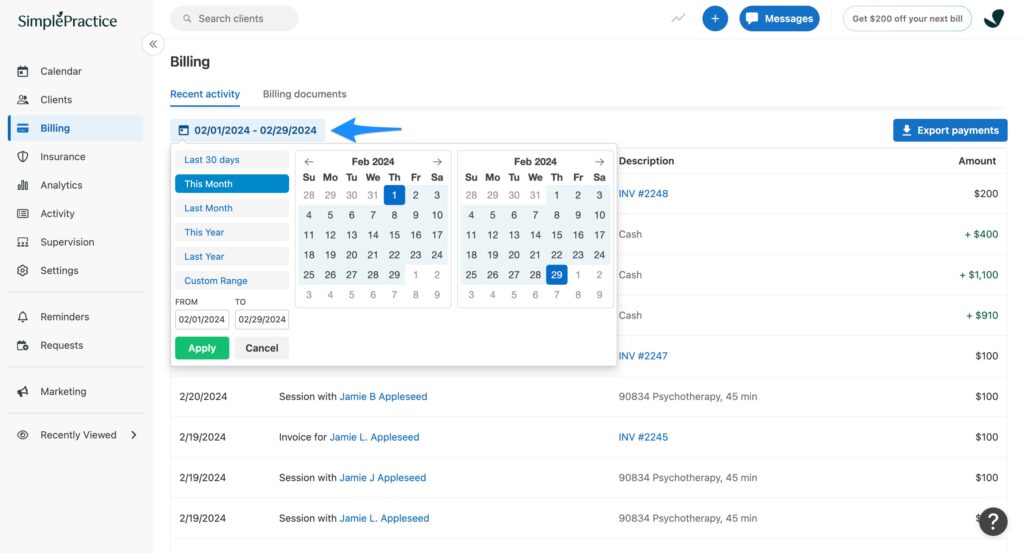Select the Last 30 days range preset

pos(232,160)
